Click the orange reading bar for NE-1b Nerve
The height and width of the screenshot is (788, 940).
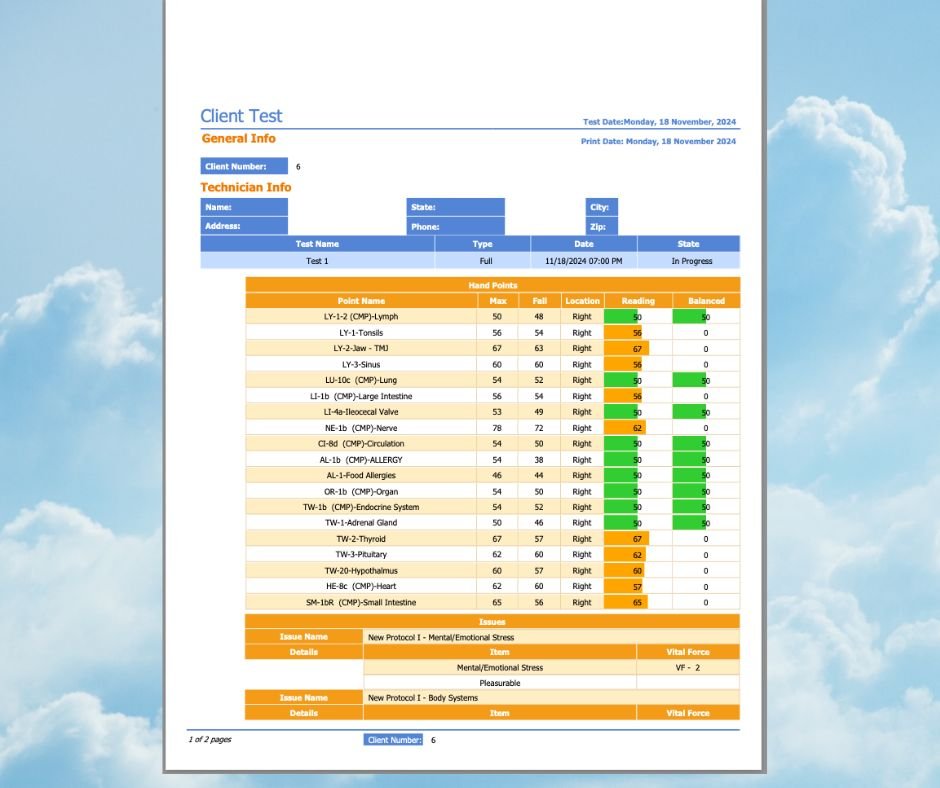tap(625, 428)
